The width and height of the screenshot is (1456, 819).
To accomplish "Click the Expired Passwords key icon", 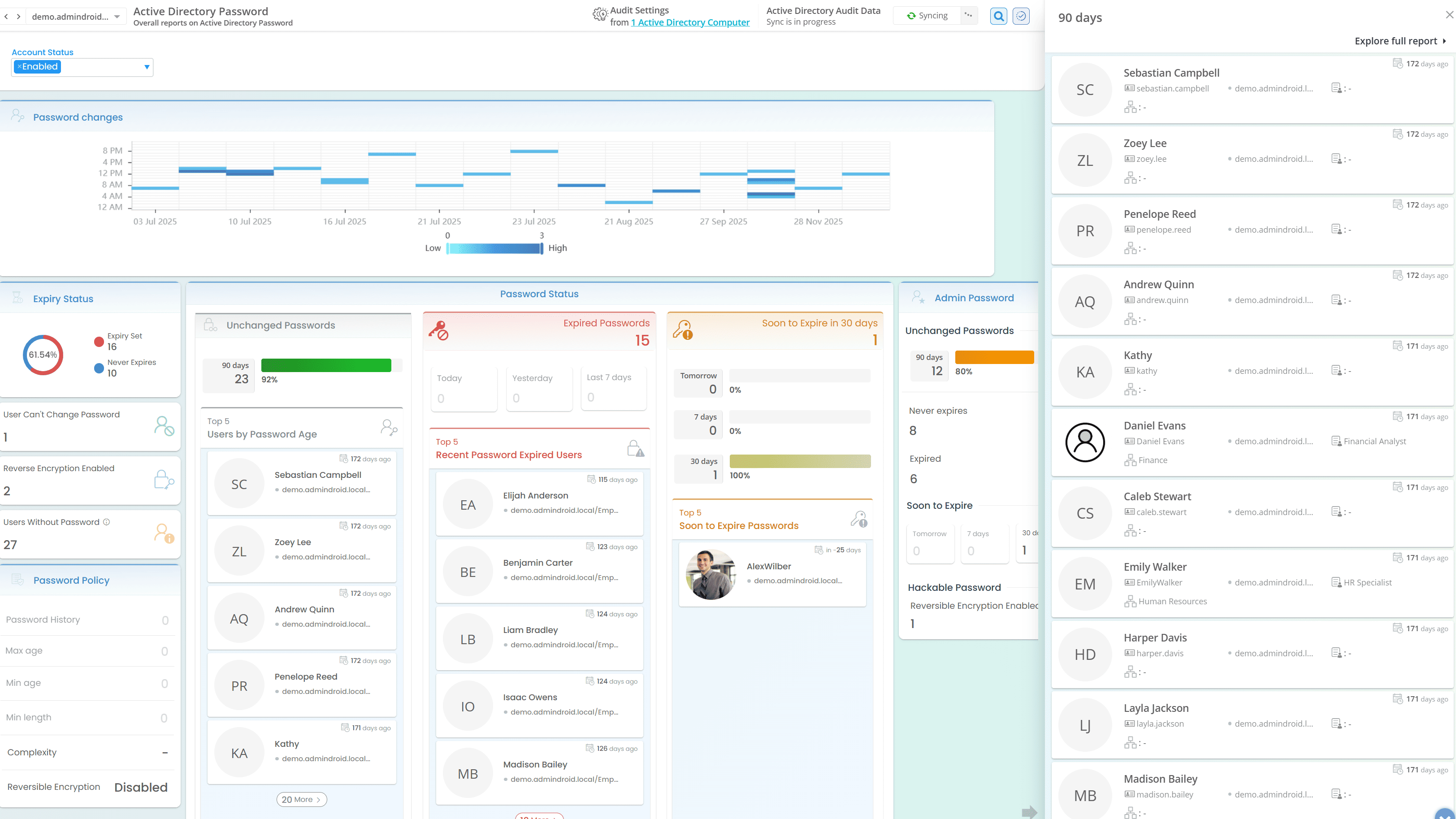I will (438, 331).
